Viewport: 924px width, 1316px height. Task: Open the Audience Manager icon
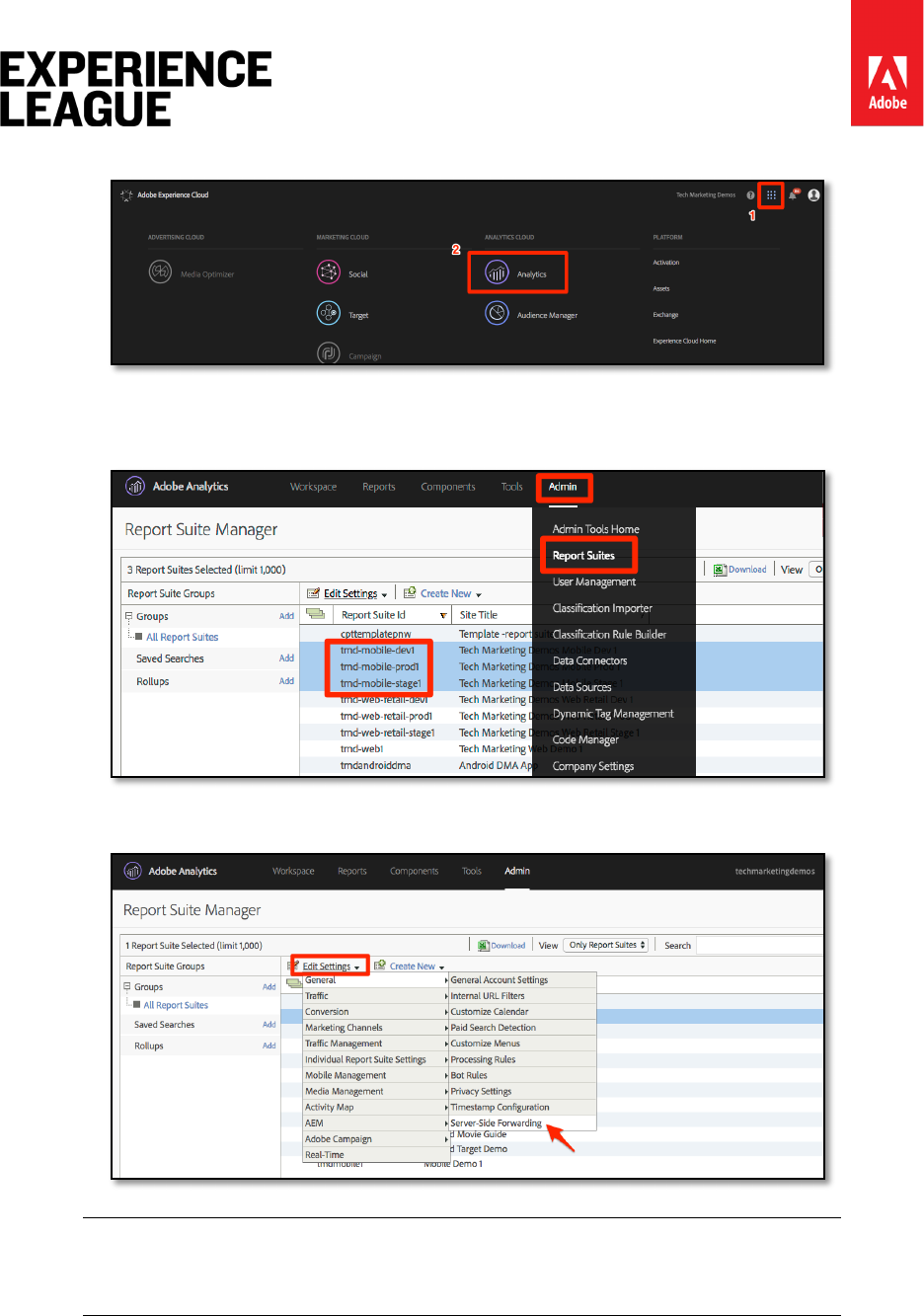pyautogui.click(x=497, y=314)
